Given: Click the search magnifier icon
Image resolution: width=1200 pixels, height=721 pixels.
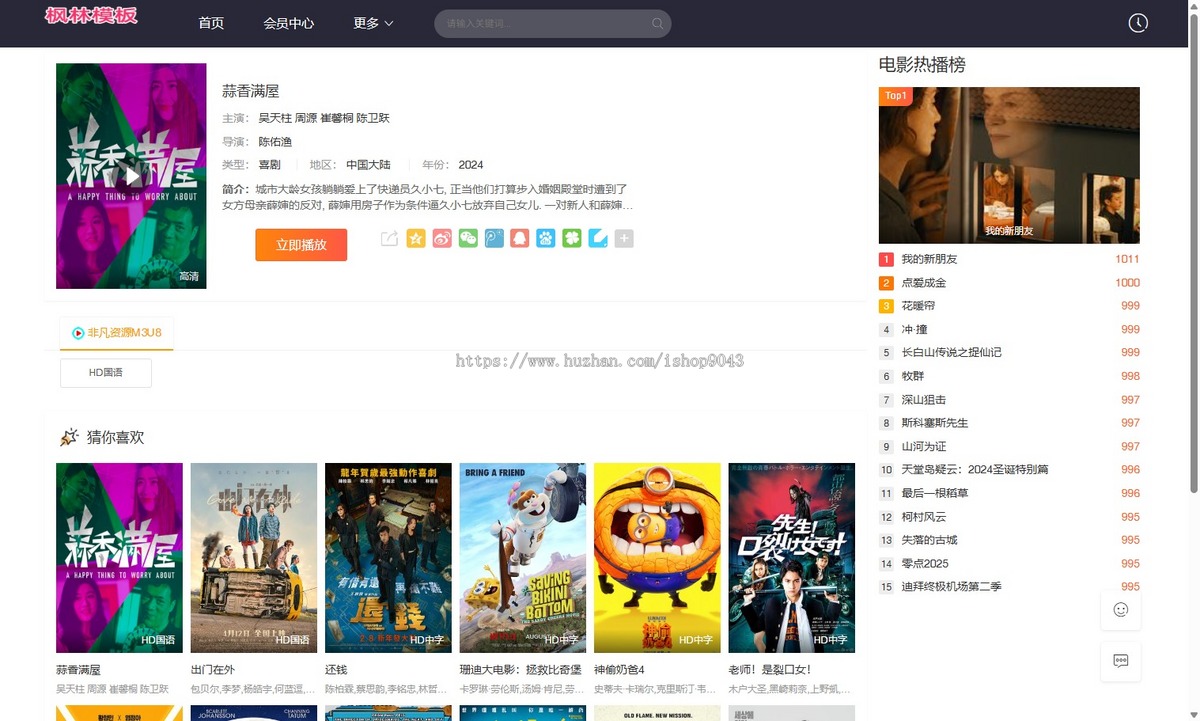Looking at the screenshot, I should tap(657, 23).
